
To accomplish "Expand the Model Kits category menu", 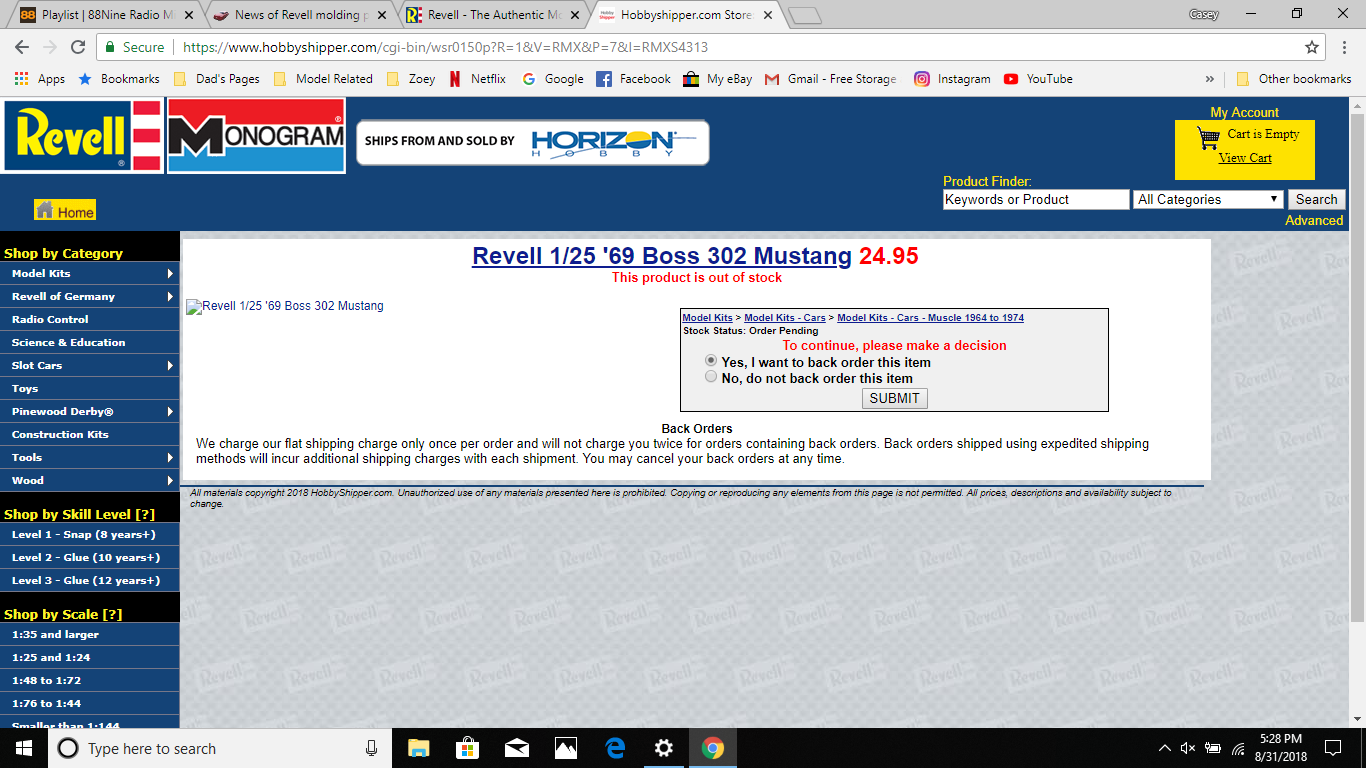I will [x=90, y=273].
